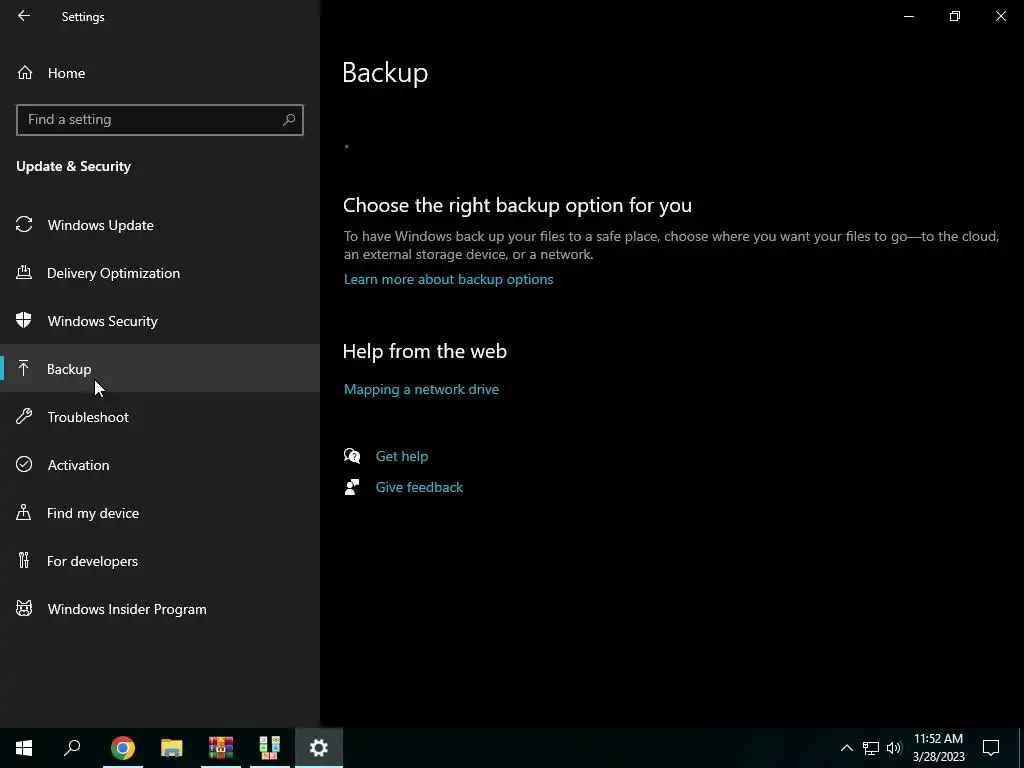Image resolution: width=1024 pixels, height=768 pixels.
Task: Open taskbar search
Action: [72, 748]
